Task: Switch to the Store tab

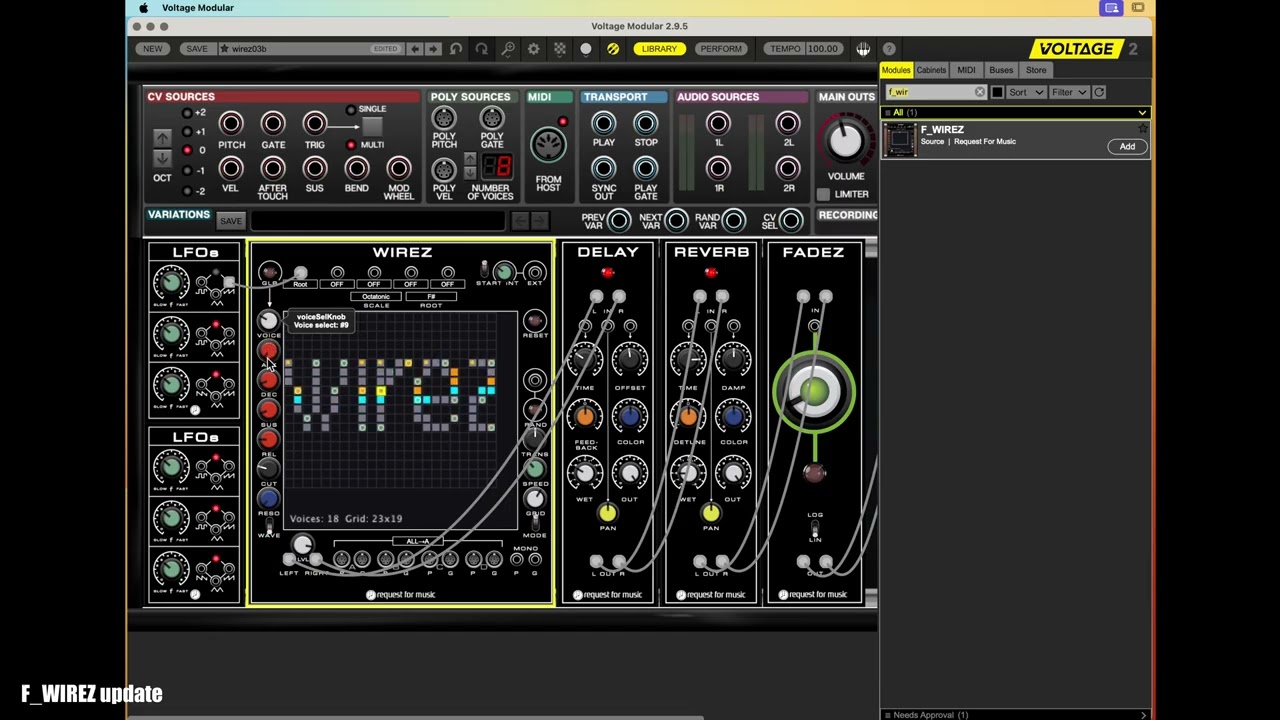Action: 1036,70
